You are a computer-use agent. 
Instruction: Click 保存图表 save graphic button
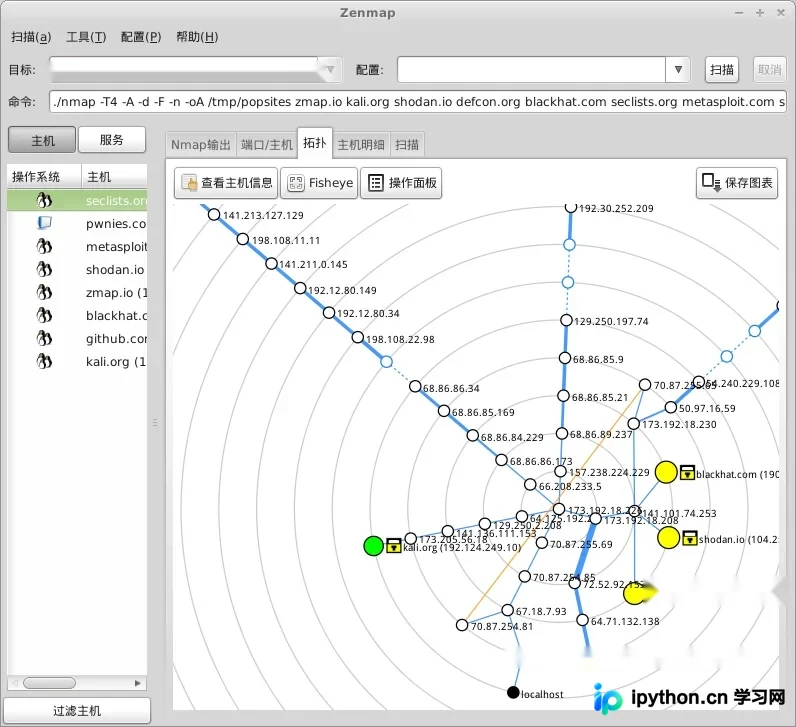(737, 183)
